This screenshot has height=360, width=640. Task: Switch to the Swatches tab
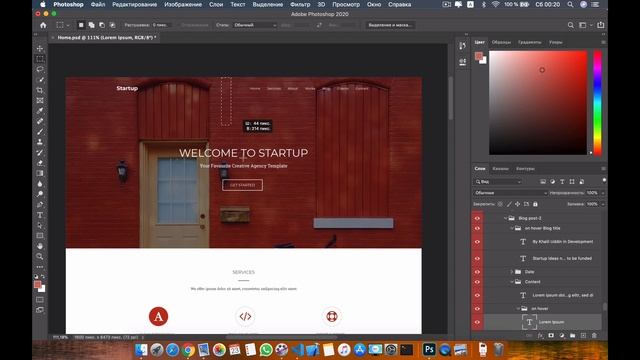(501, 42)
